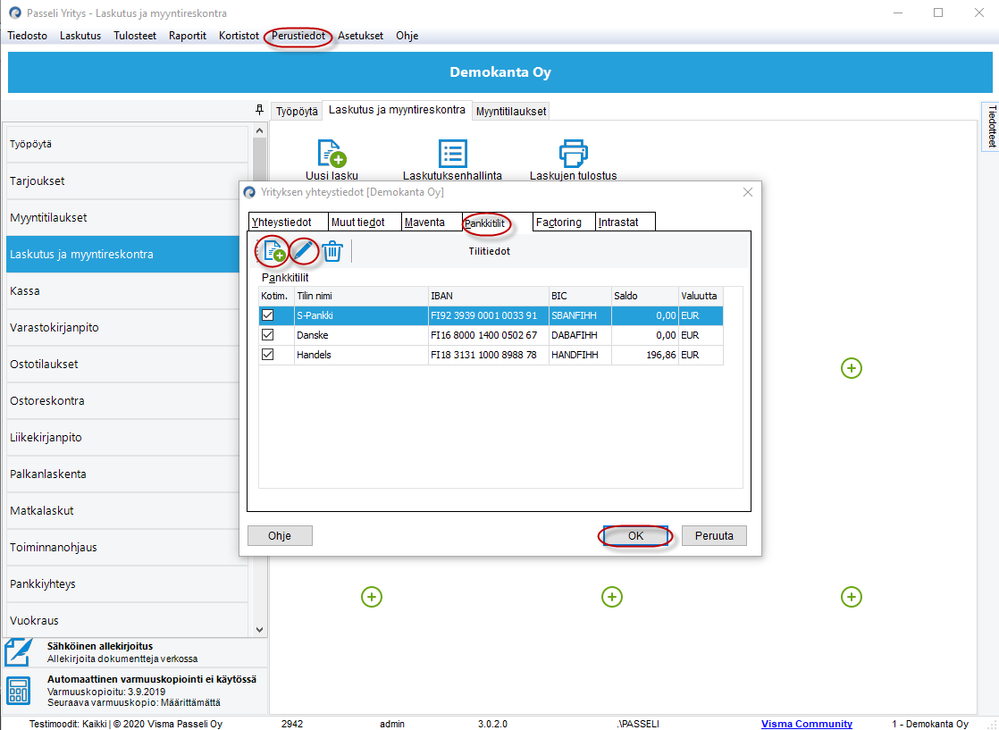
Task: Select Tarjoukset in the sidebar
Action: tap(127, 181)
